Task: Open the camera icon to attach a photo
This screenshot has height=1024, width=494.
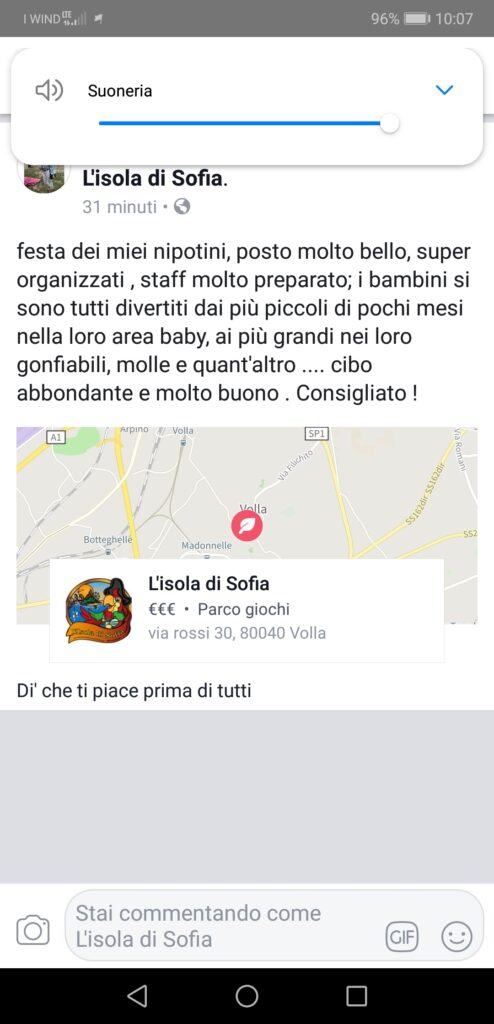Action: pos(33,930)
